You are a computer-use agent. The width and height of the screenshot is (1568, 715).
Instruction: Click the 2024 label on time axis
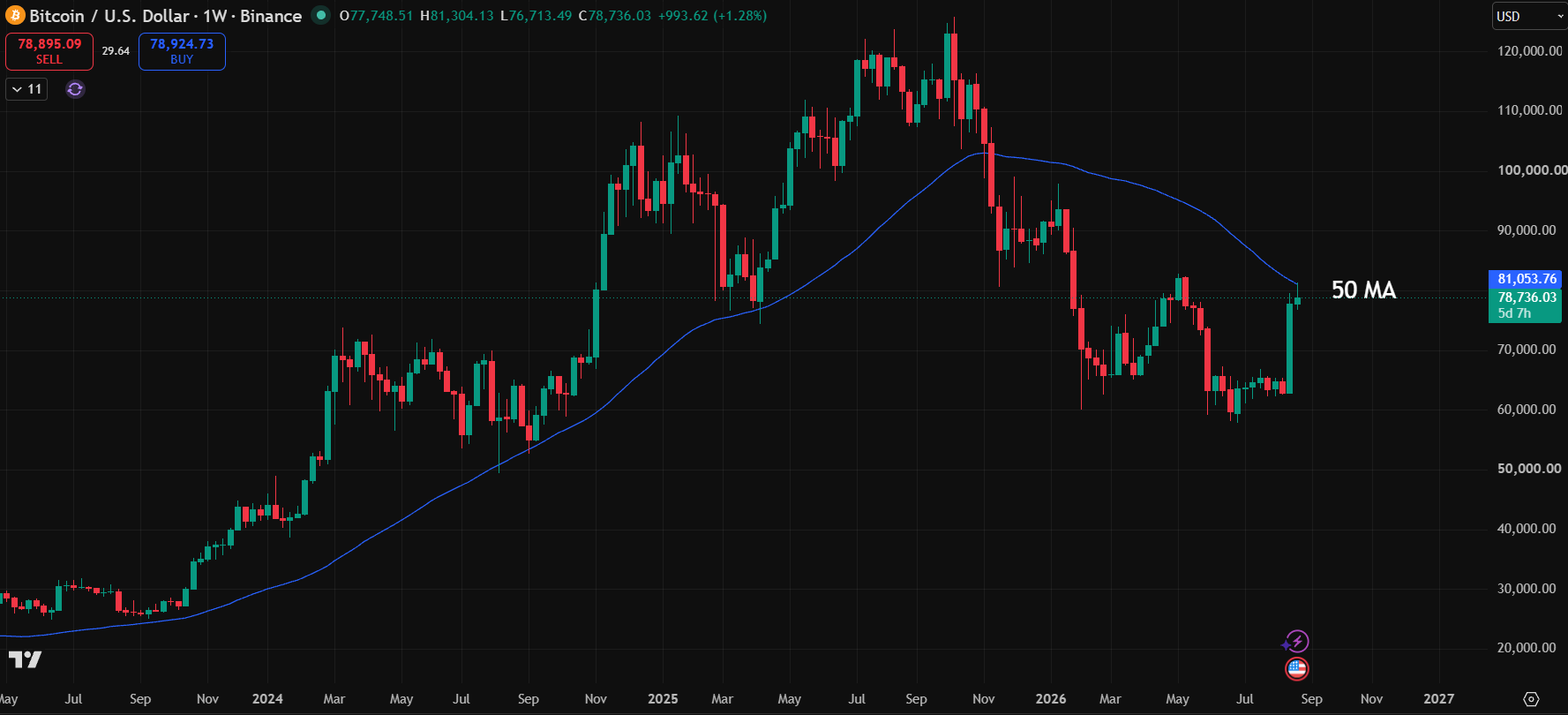267,699
